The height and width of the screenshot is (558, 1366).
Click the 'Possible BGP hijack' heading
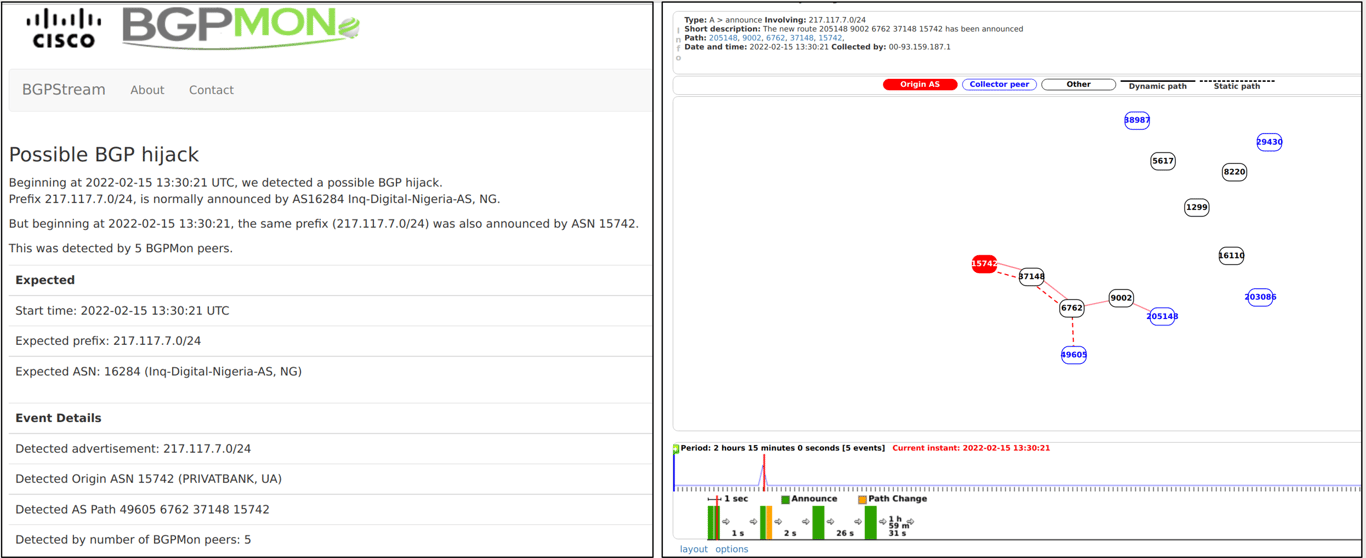pos(104,155)
